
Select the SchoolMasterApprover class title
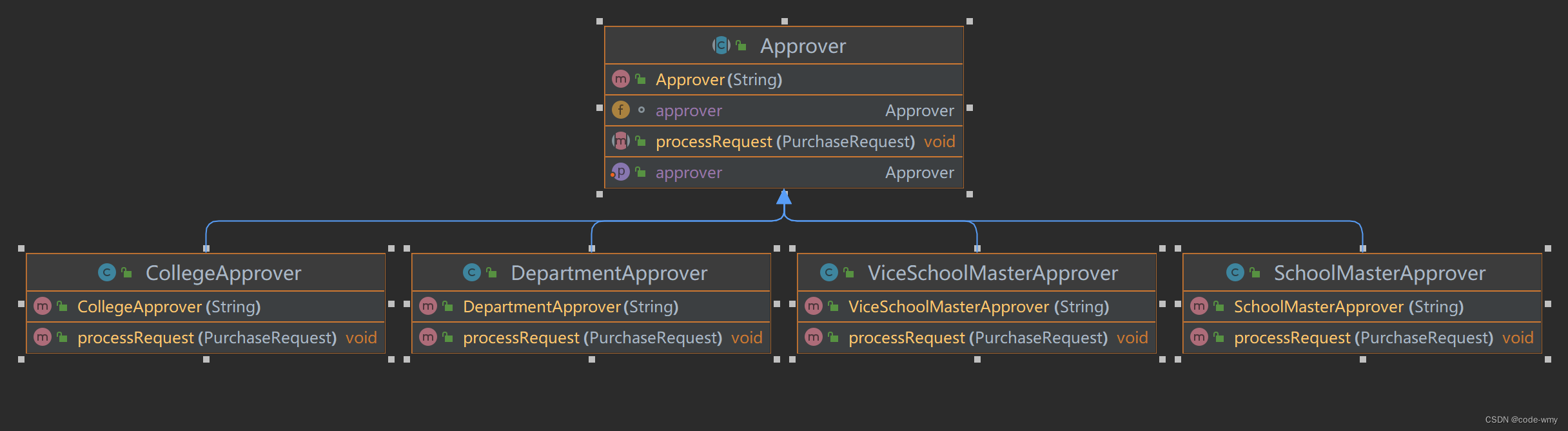[1380, 273]
